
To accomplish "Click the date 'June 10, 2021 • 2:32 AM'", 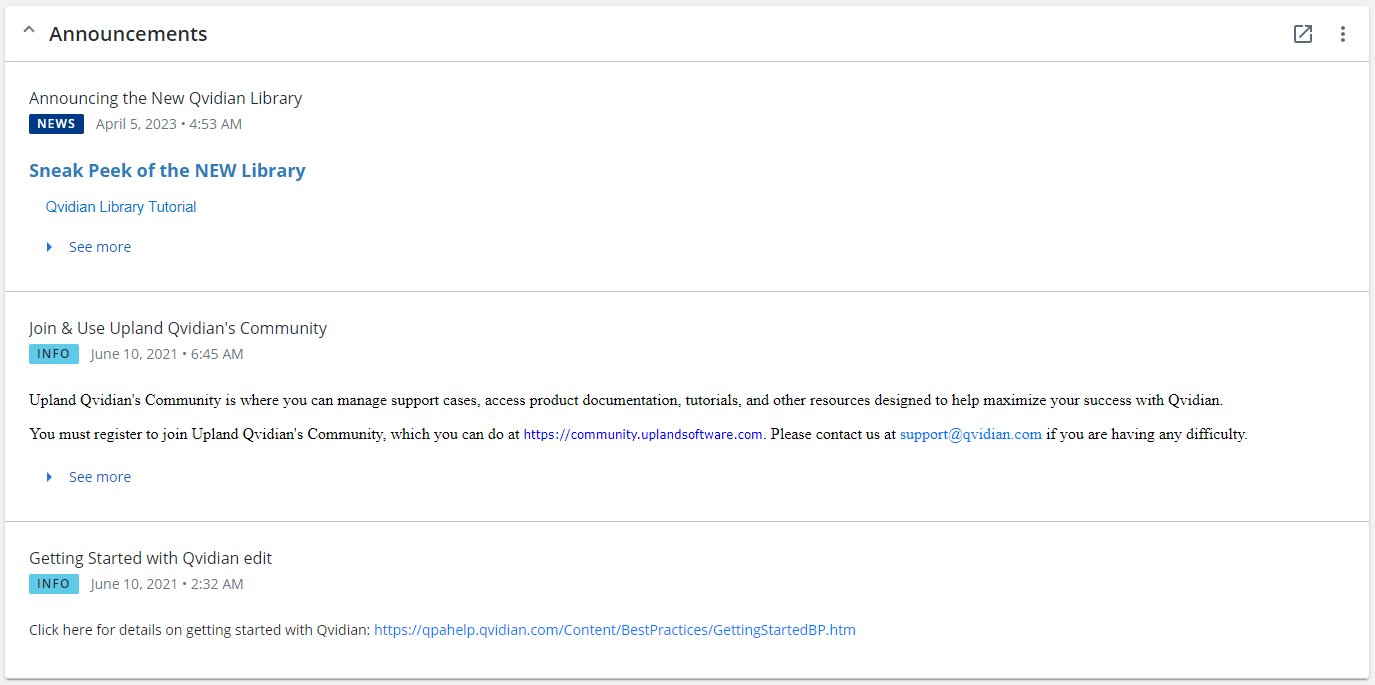I will coord(167,584).
